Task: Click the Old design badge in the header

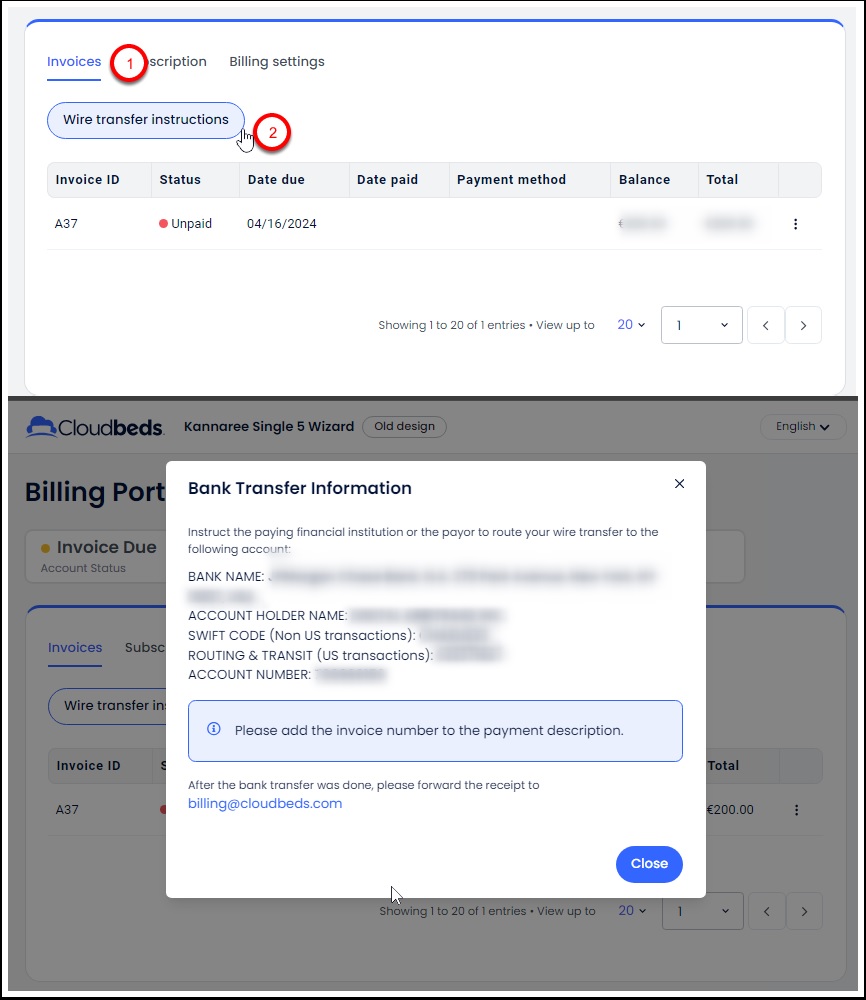Action: click(x=404, y=427)
